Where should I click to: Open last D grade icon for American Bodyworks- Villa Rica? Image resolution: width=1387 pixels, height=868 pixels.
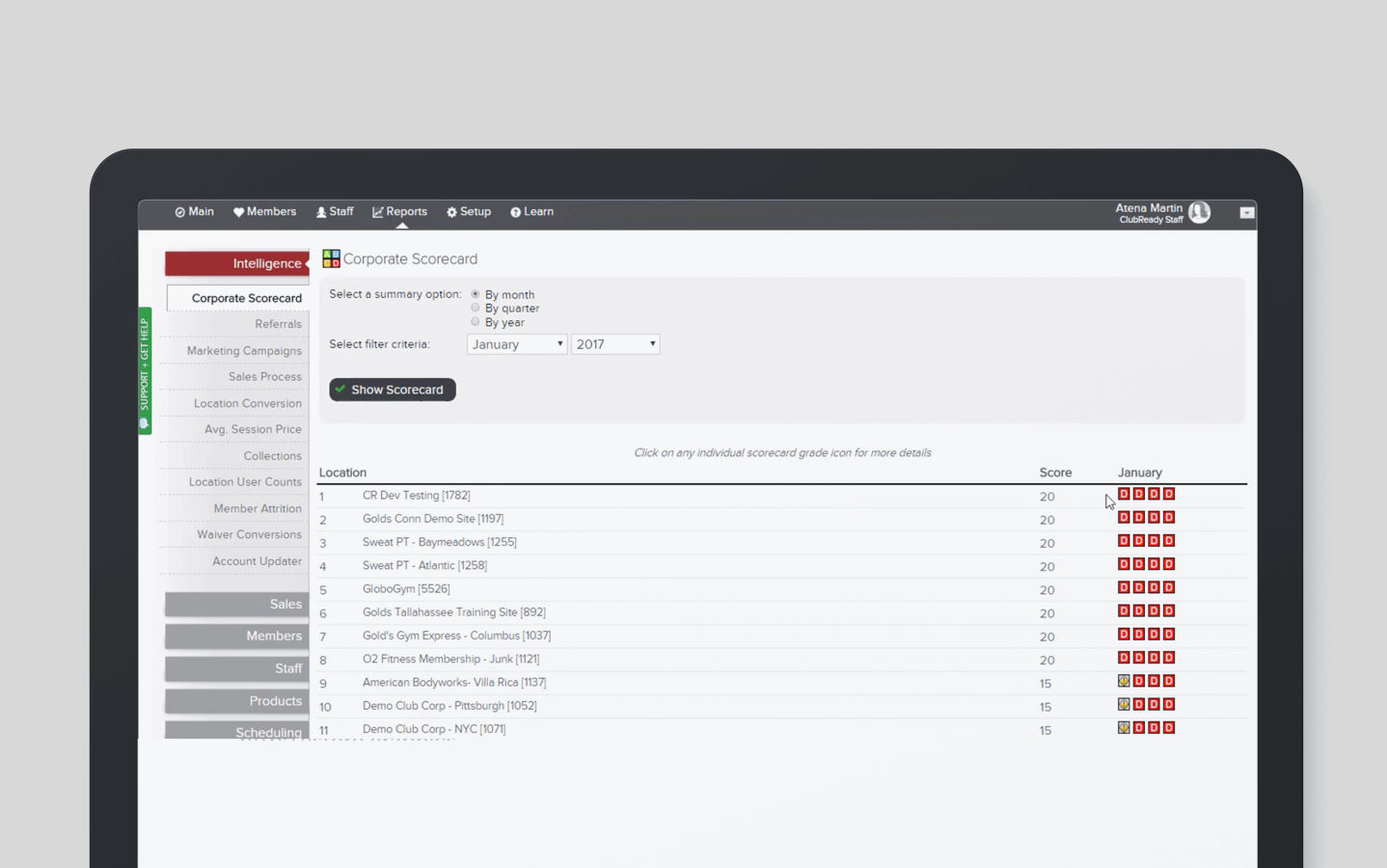coord(1169,681)
